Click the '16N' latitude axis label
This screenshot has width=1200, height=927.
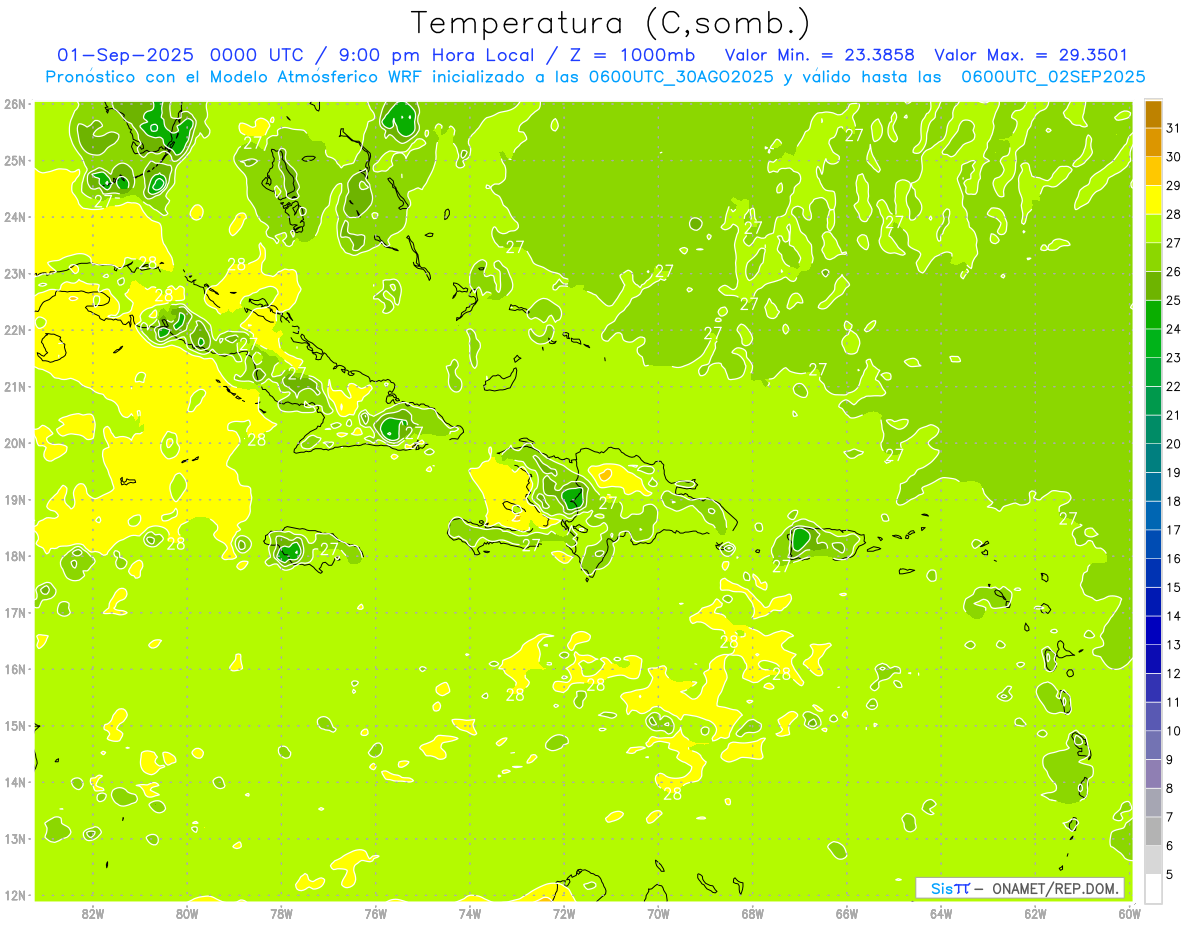[x=14, y=669]
